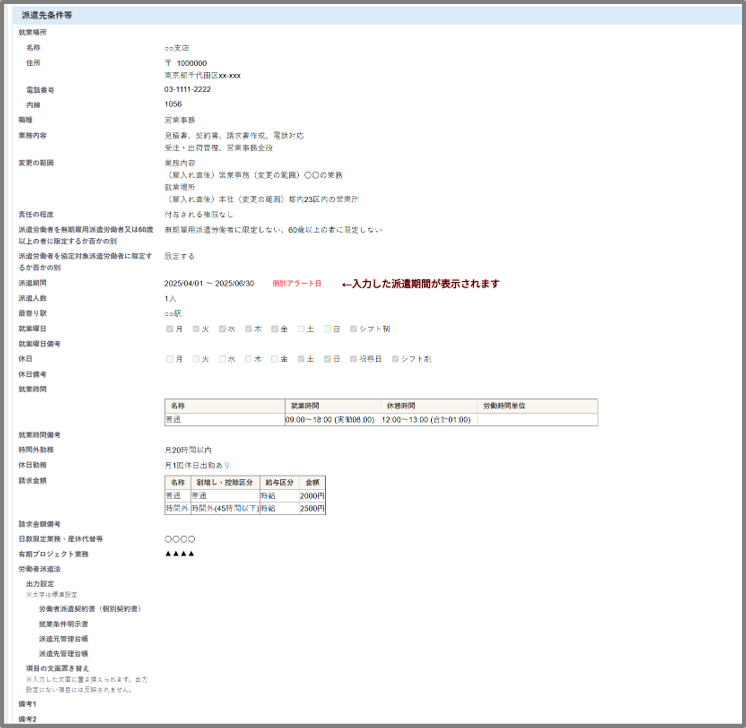This screenshot has width=746, height=728.
Task: Toggle 木 checkbox in 就業曜日 row
Action: tap(248, 329)
